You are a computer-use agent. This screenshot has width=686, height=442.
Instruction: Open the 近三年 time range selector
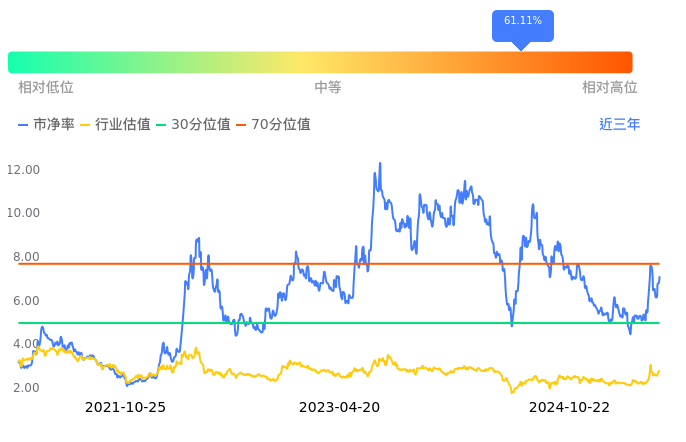(x=619, y=125)
